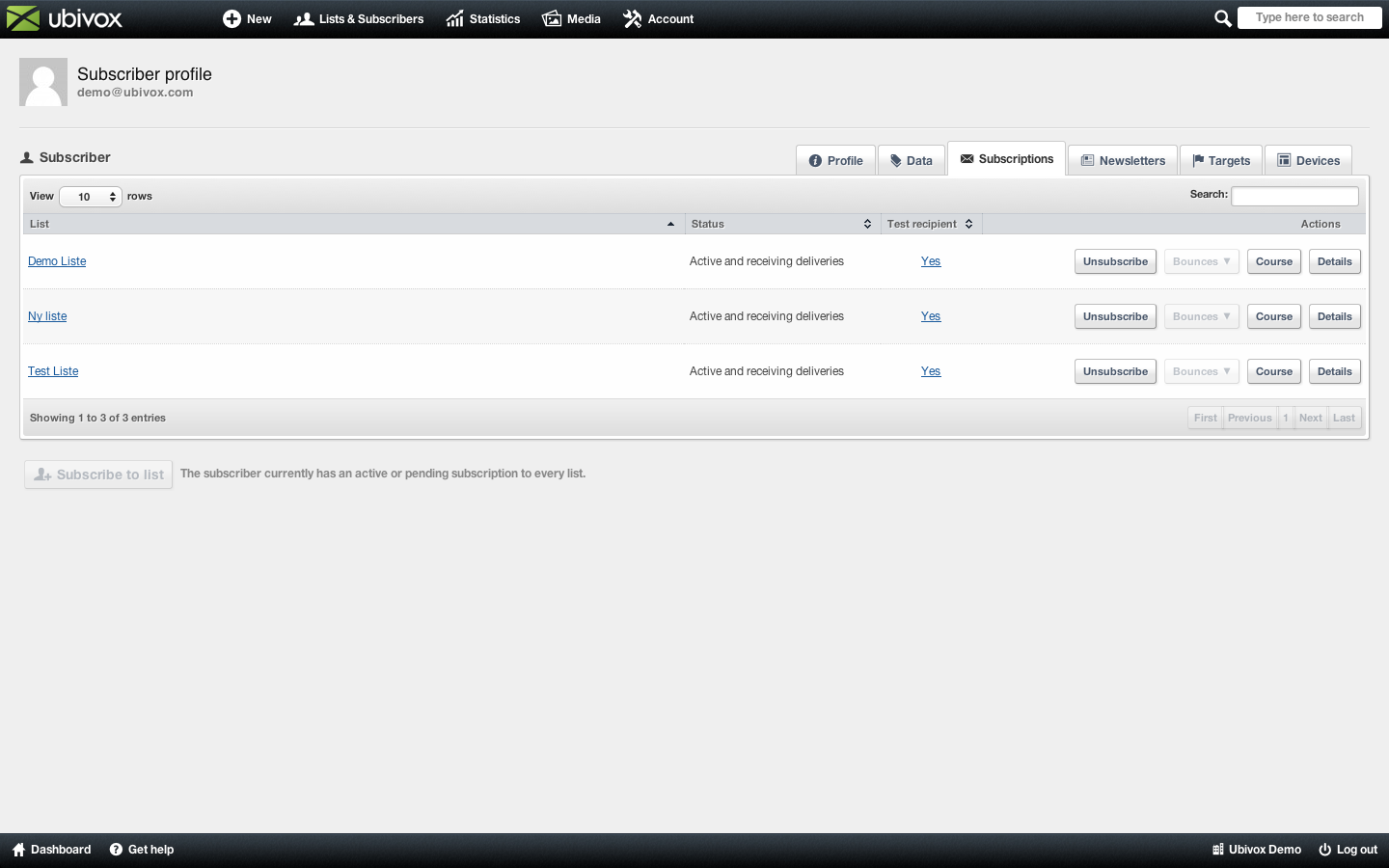Click Log out in footer
Viewport: 1389px width, 868px height.
pos(1348,850)
